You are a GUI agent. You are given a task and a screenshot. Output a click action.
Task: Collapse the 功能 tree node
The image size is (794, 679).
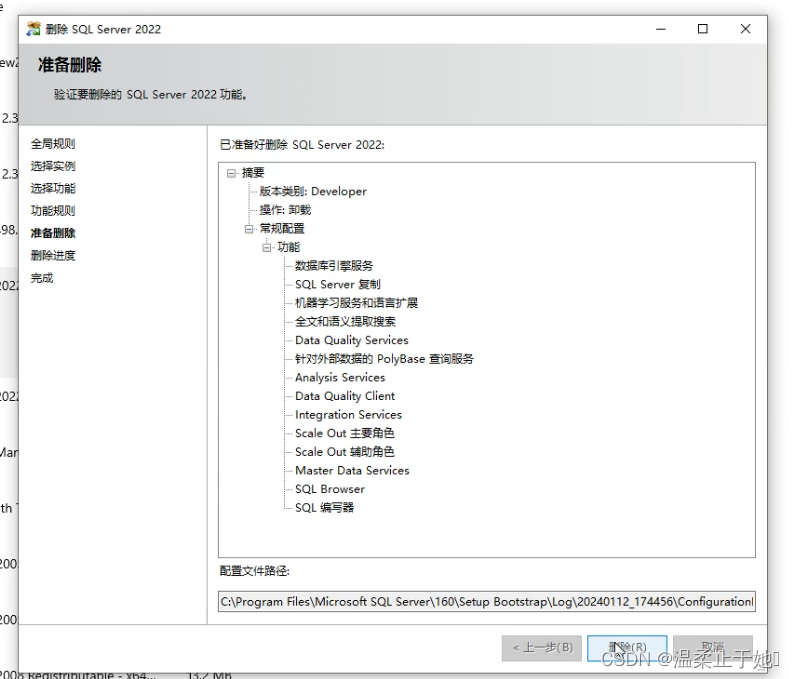(267, 248)
